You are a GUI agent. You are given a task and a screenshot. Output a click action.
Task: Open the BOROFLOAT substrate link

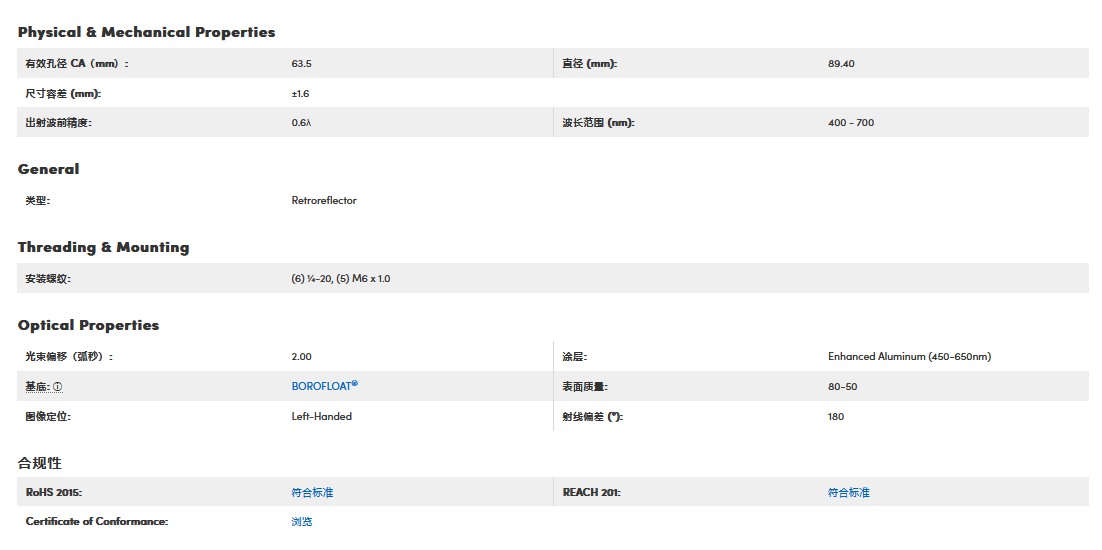point(324,386)
